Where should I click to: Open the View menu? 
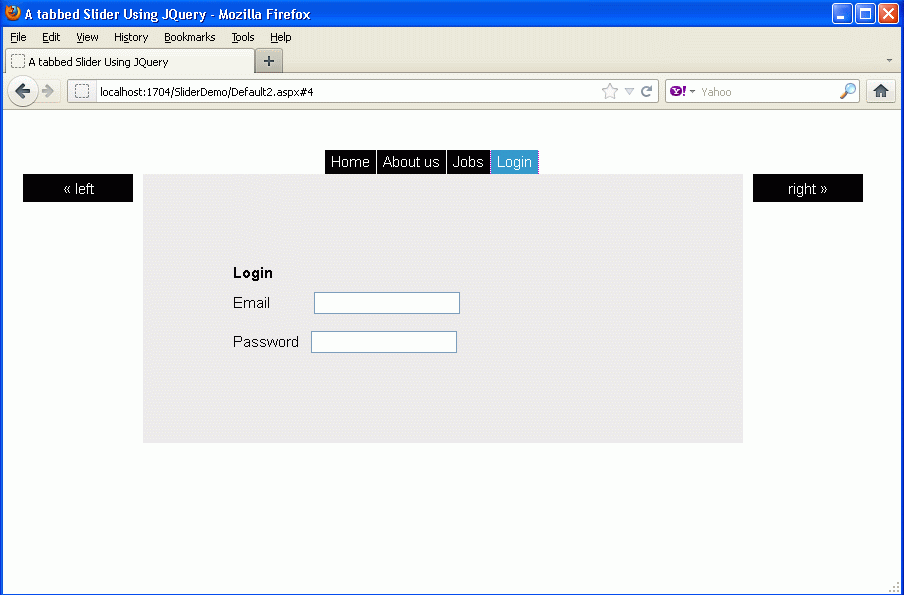pos(87,37)
